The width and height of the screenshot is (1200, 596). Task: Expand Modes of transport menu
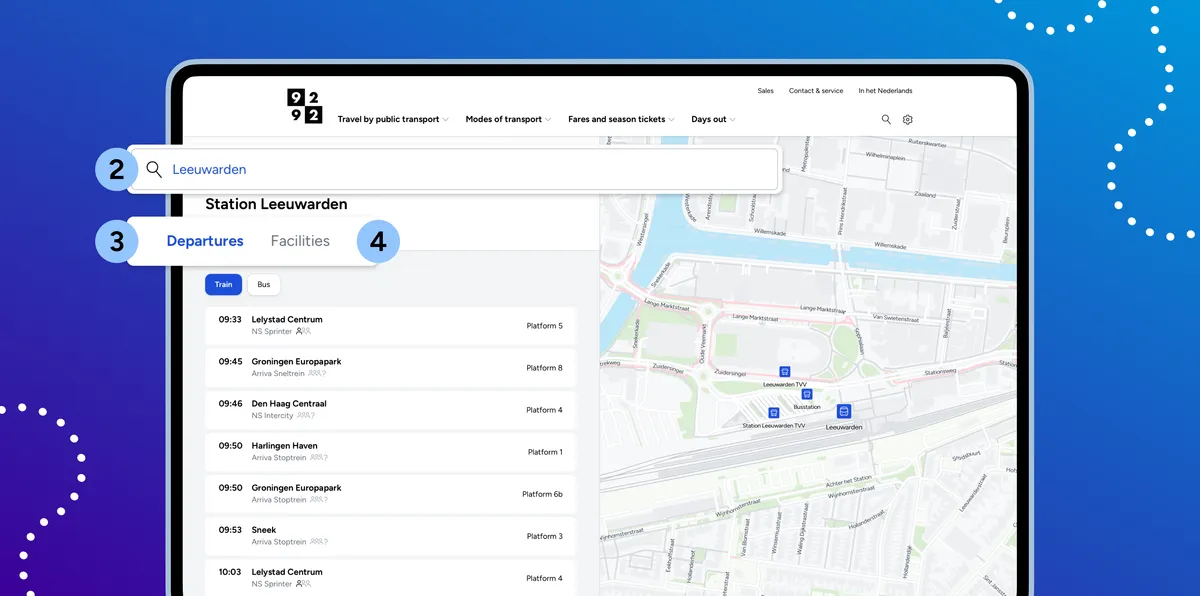click(508, 119)
